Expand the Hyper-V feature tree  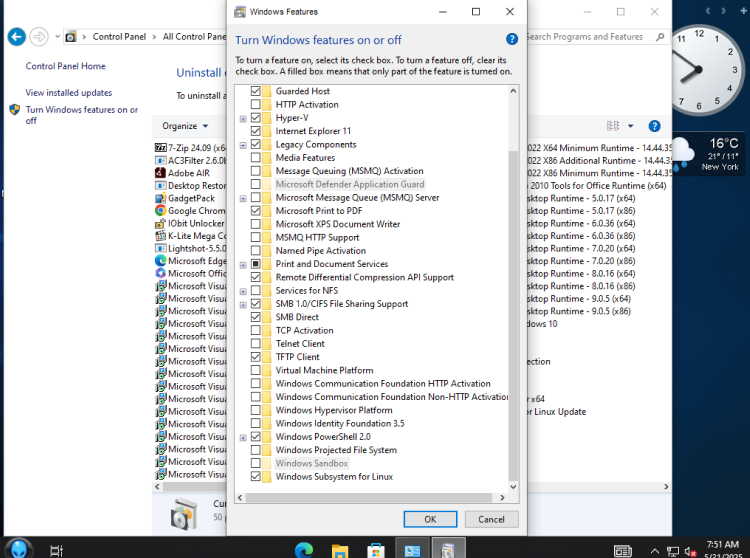pos(243,119)
